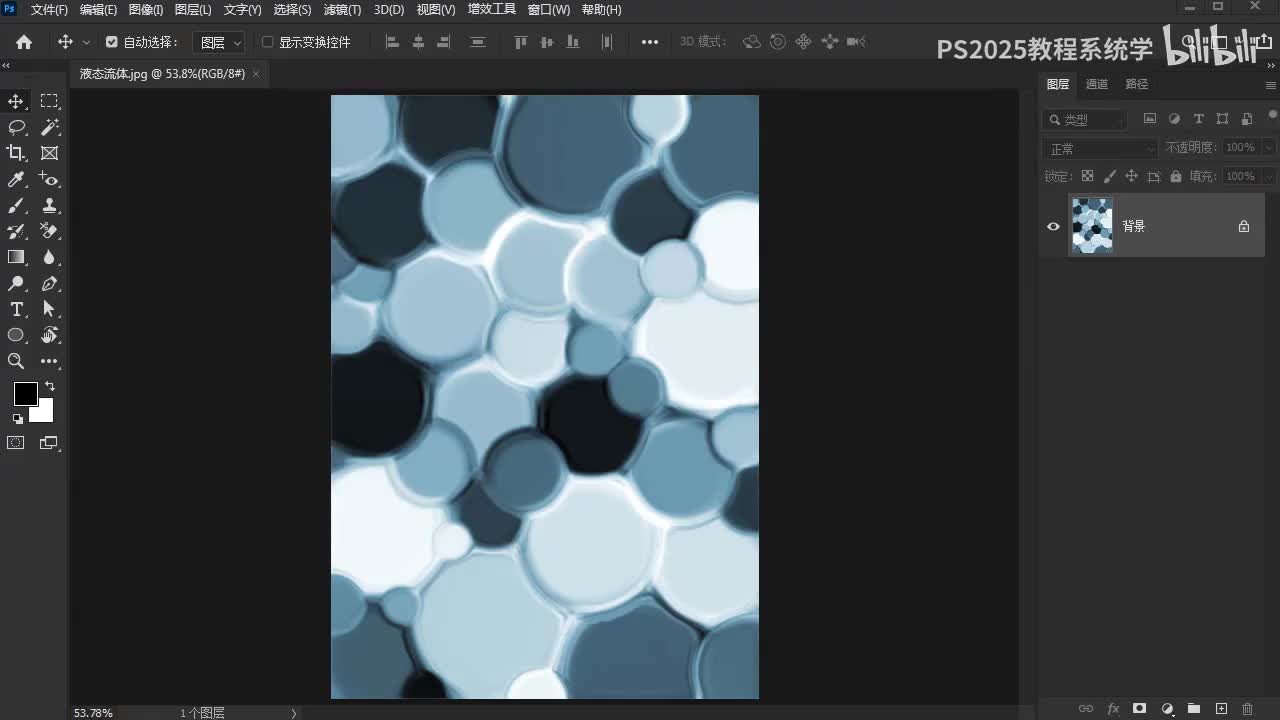
Task: Add a layer mask
Action: (x=1139, y=709)
